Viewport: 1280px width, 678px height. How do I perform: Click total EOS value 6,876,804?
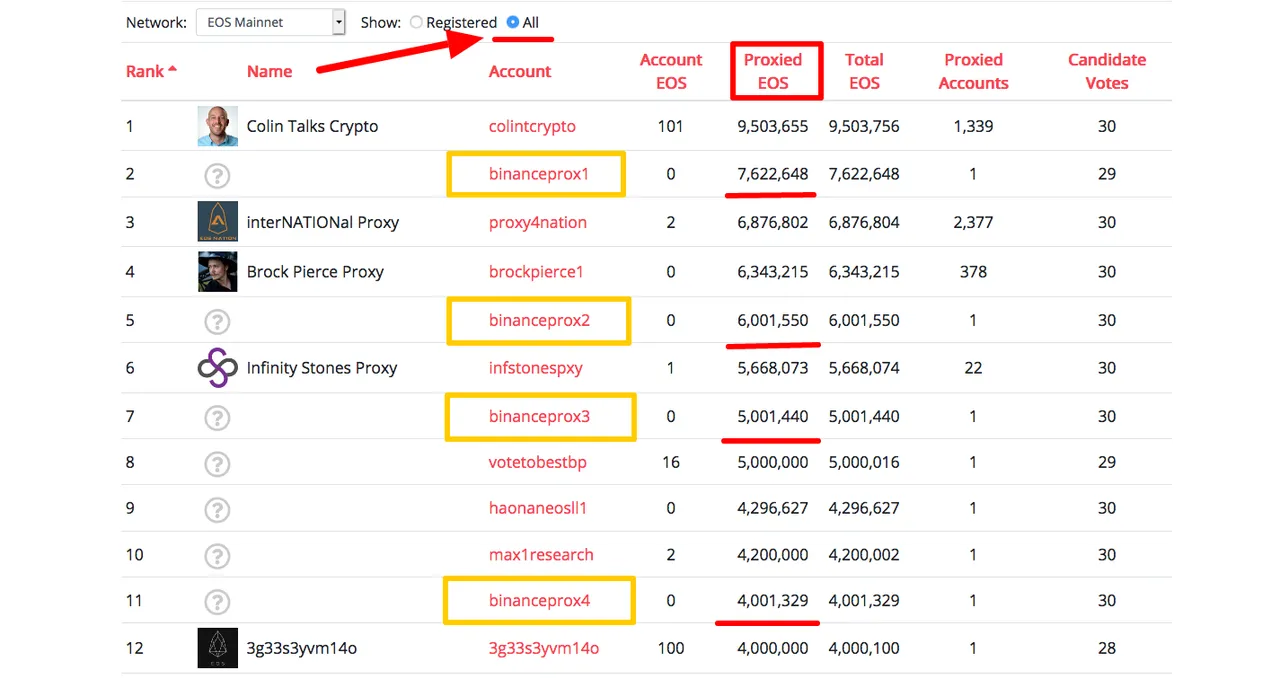tap(864, 222)
